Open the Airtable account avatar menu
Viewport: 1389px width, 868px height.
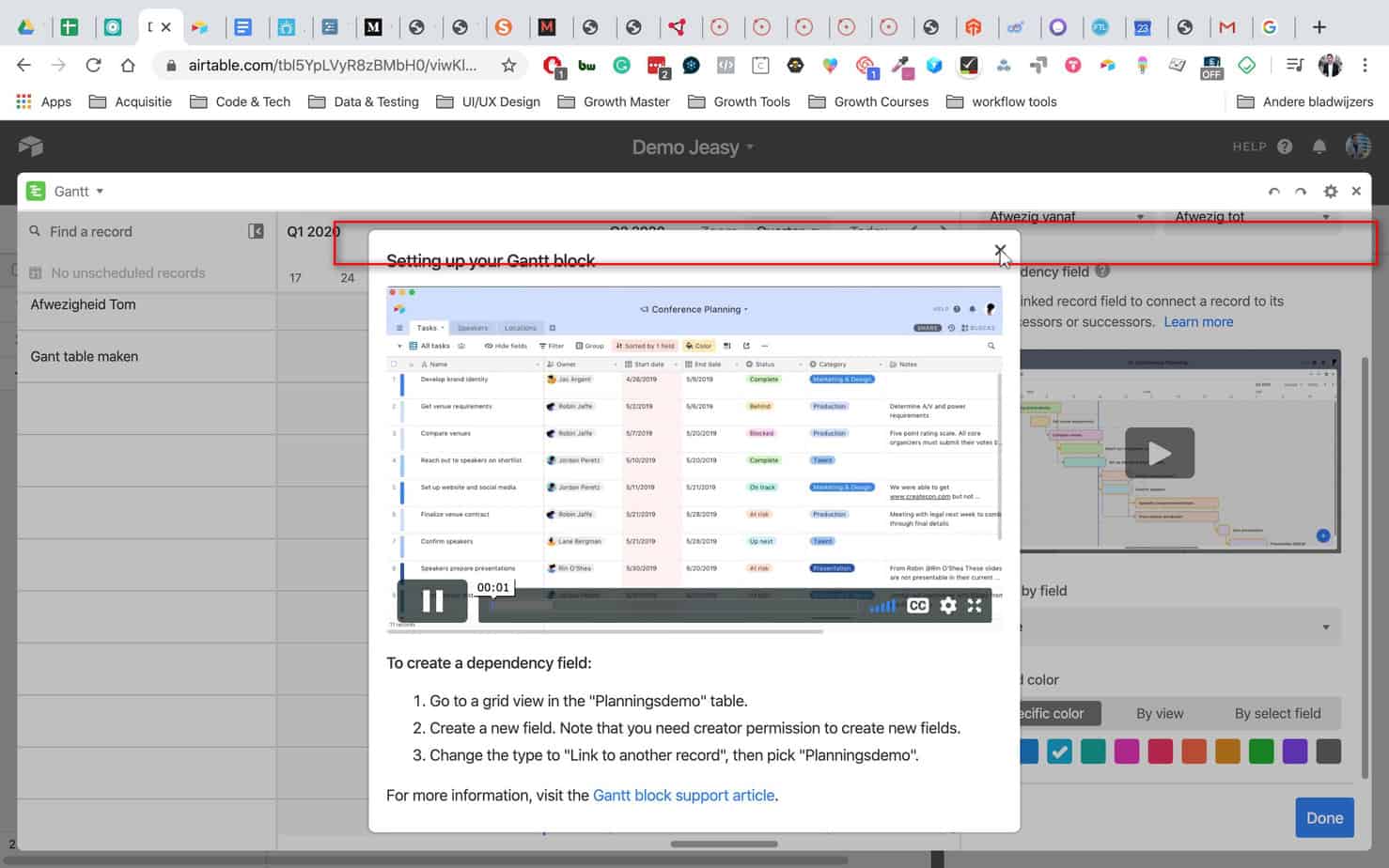pos(1358,146)
